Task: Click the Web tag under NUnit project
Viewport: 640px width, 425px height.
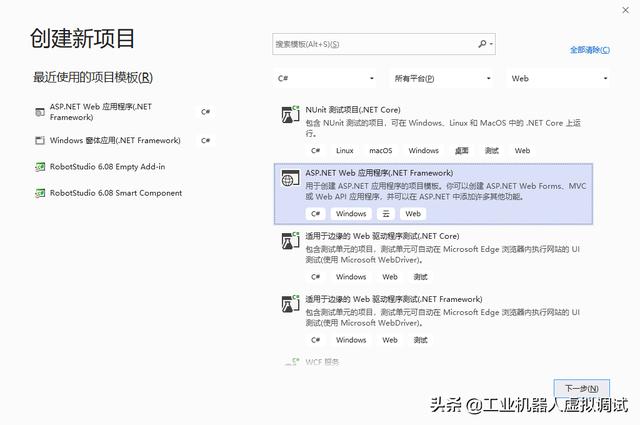Action: click(522, 151)
